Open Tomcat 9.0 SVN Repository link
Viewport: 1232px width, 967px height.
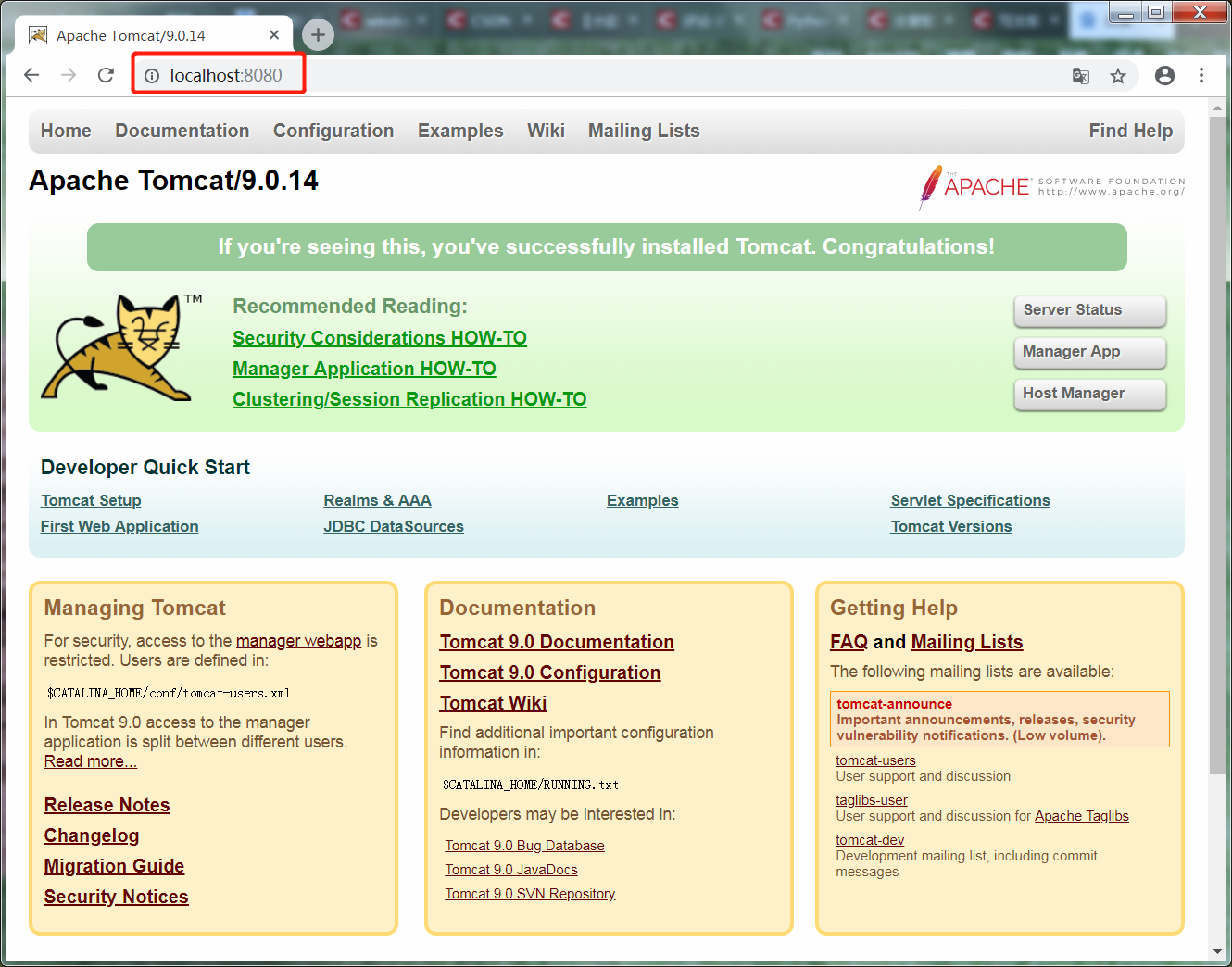pyautogui.click(x=530, y=894)
